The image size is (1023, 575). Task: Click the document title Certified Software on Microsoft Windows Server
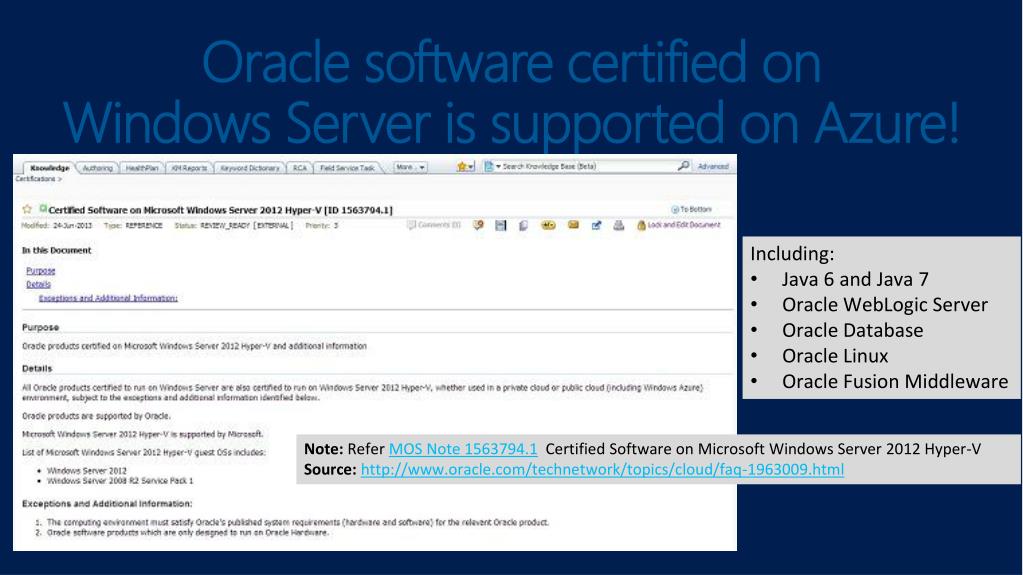tap(221, 210)
